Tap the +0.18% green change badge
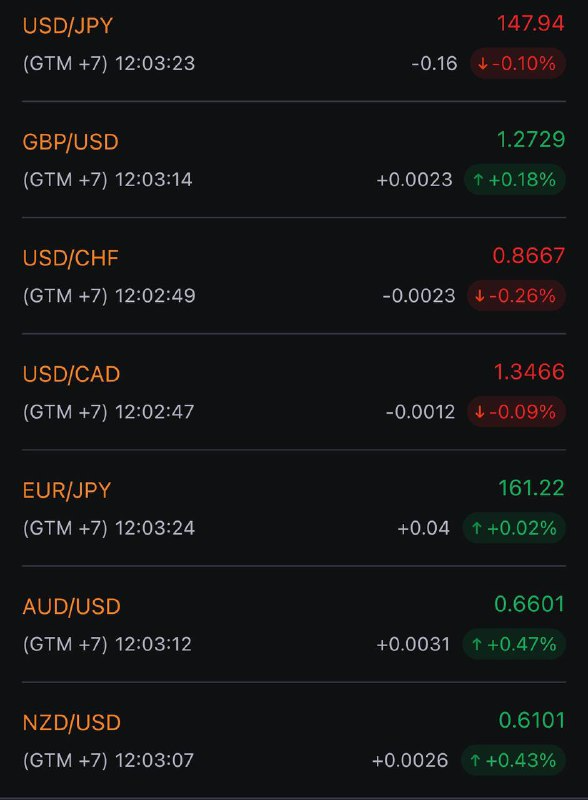Viewport: 588px width, 800px height. pos(515,180)
